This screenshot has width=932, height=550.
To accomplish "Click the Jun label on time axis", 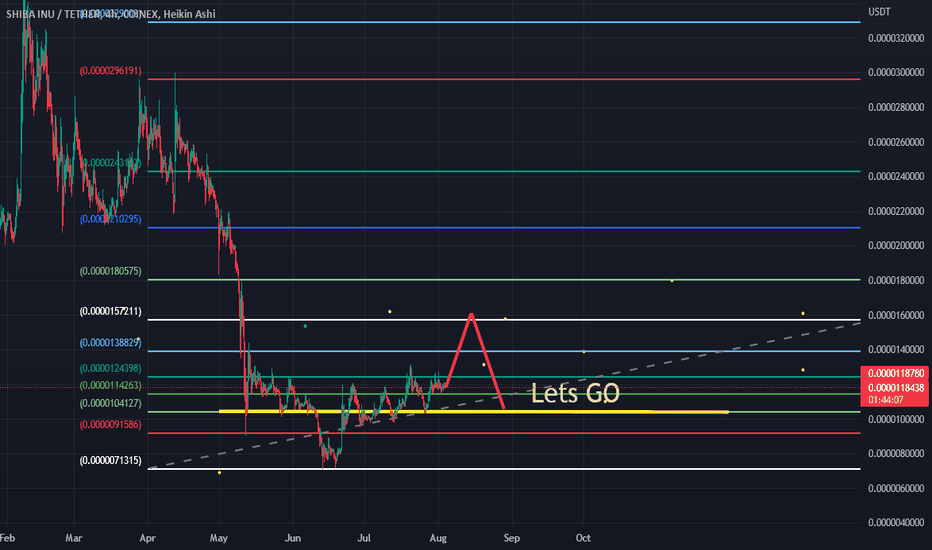I will coord(292,538).
